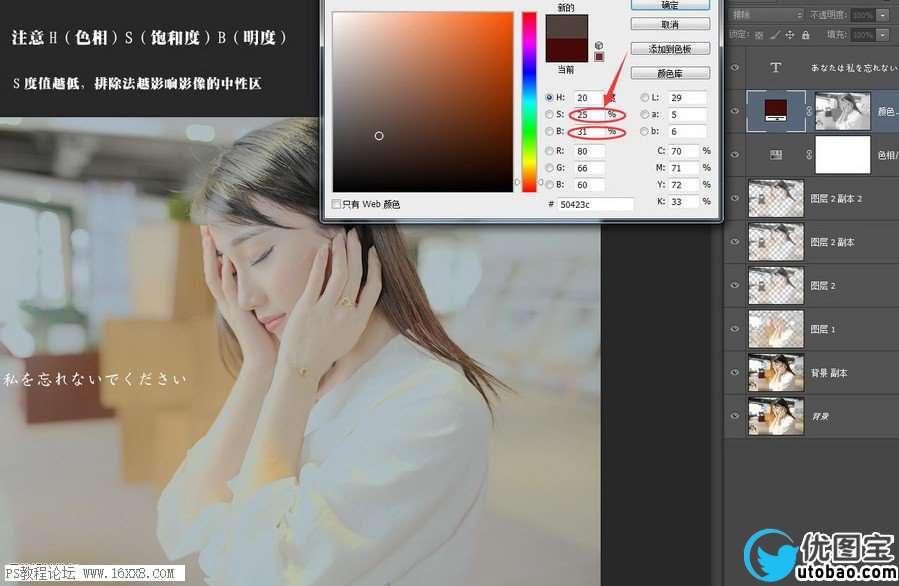Click the web-safe color cube warning icon
899x586 pixels.
coord(599,45)
